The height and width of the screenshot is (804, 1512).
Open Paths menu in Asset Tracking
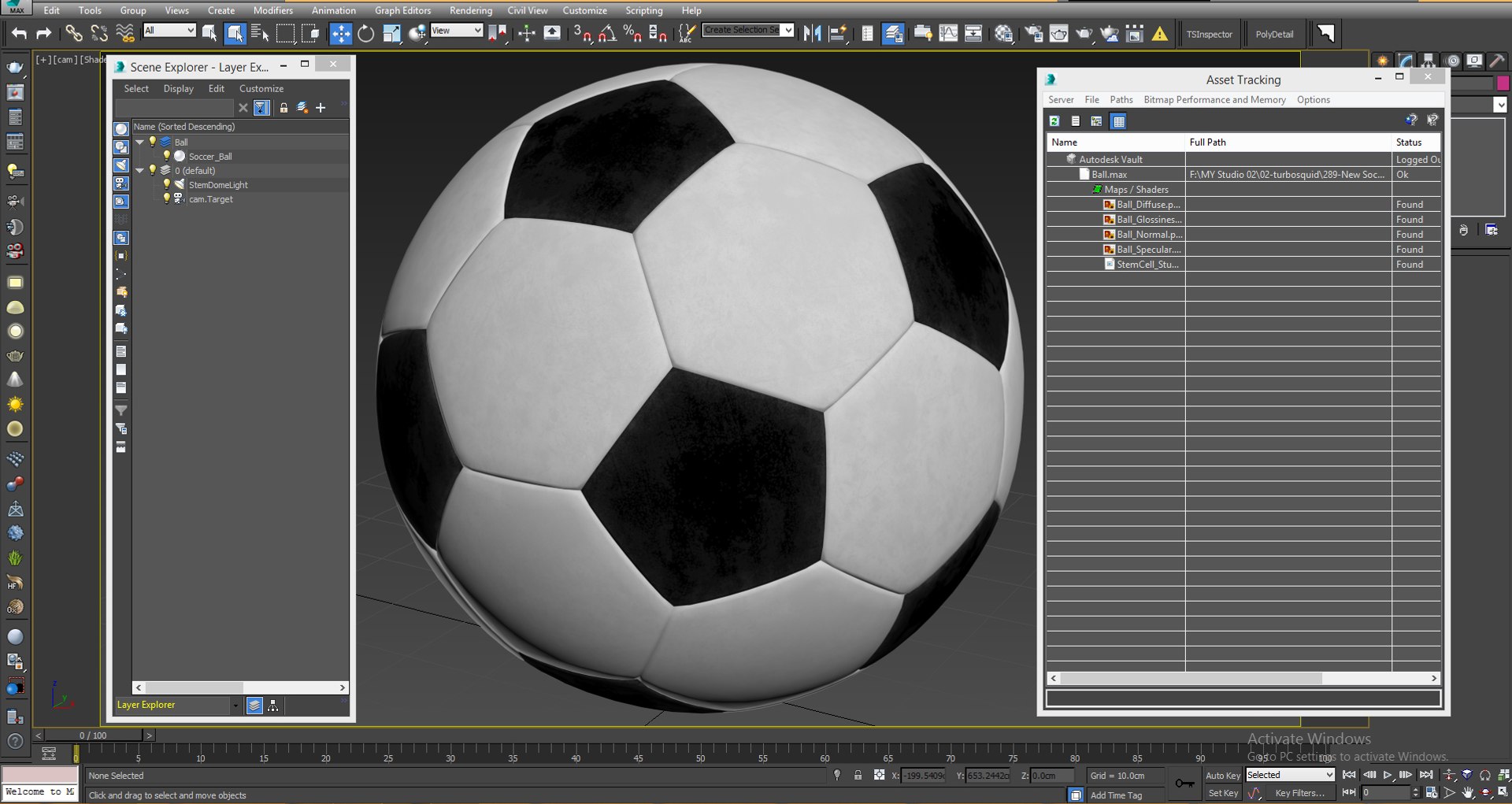pyautogui.click(x=1121, y=99)
